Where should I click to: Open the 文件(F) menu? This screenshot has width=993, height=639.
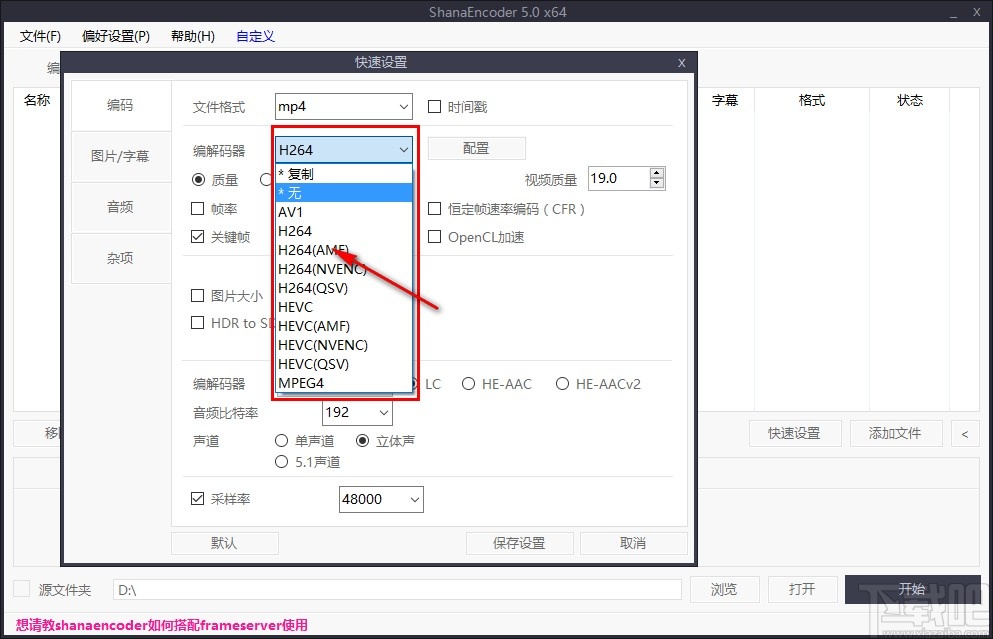[40, 36]
